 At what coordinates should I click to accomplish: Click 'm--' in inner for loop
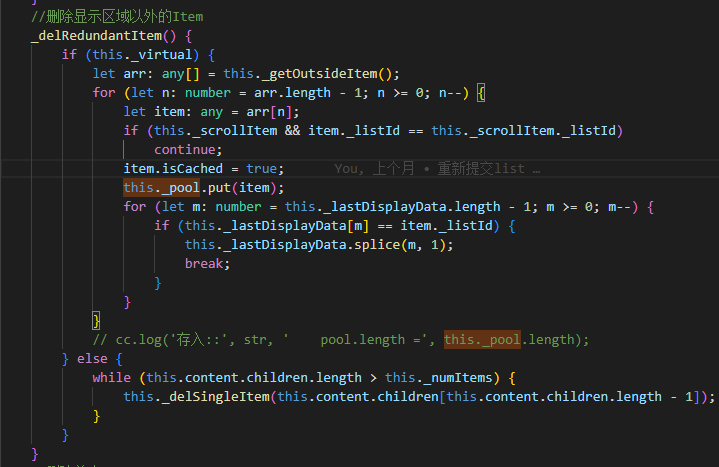pos(619,207)
